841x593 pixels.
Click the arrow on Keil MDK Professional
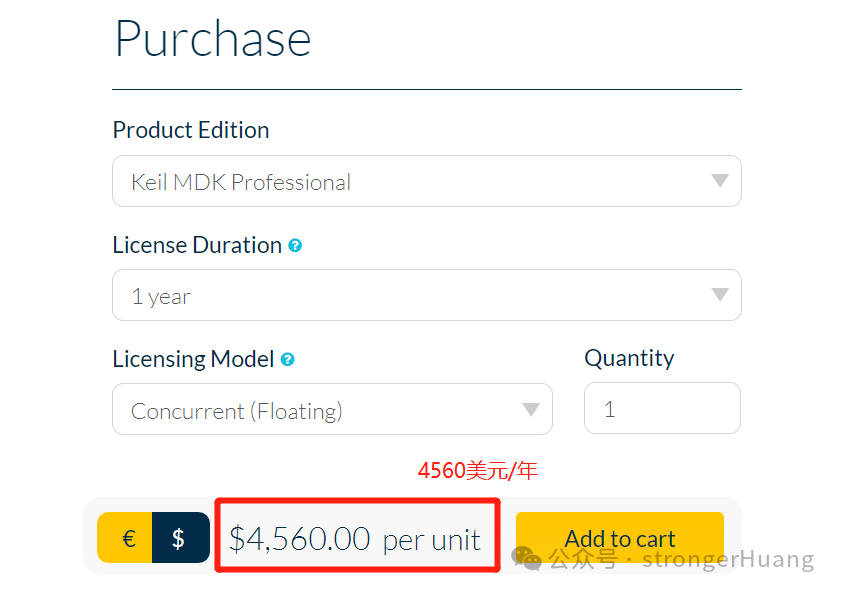[719, 180]
